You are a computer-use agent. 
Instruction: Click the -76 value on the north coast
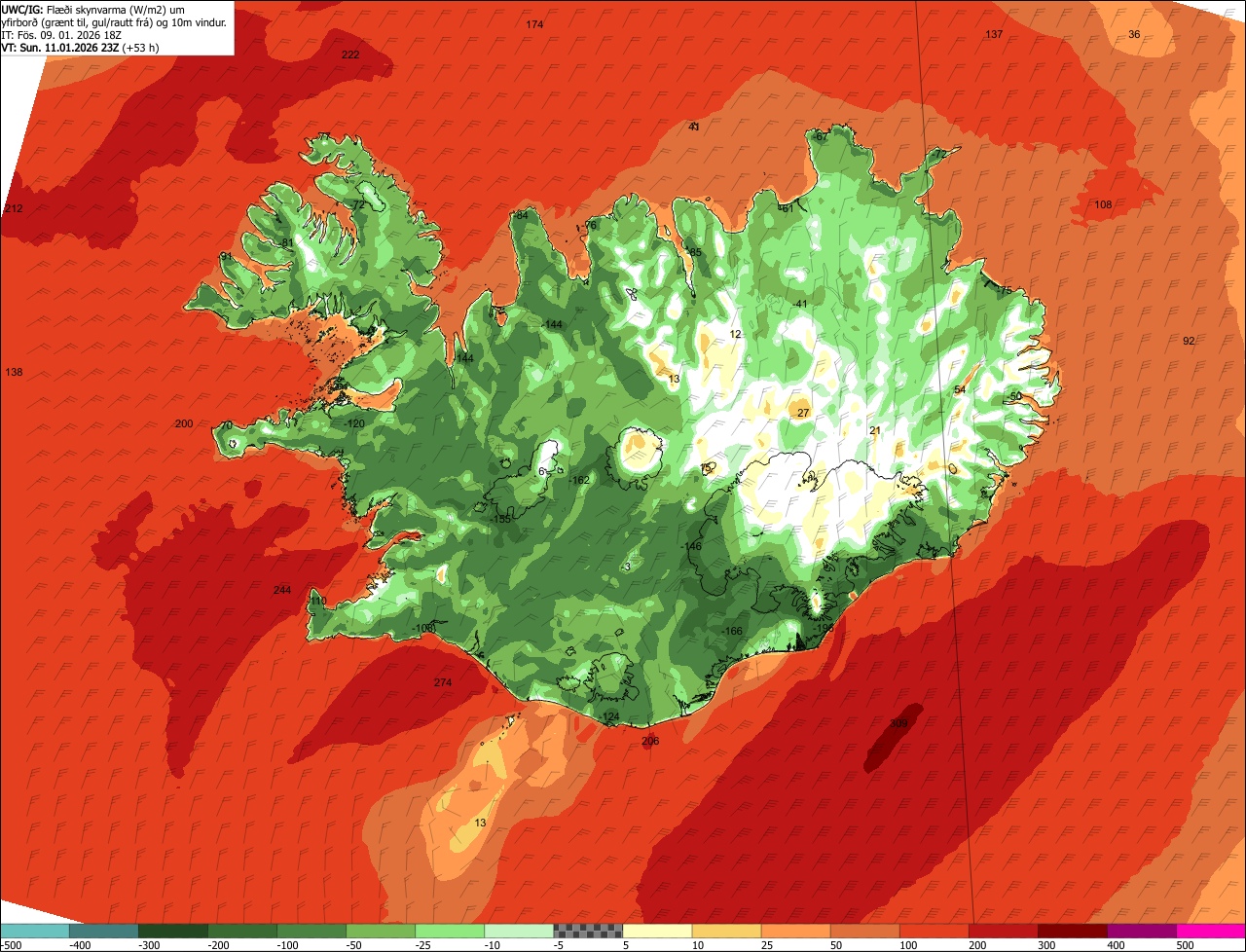(589, 226)
